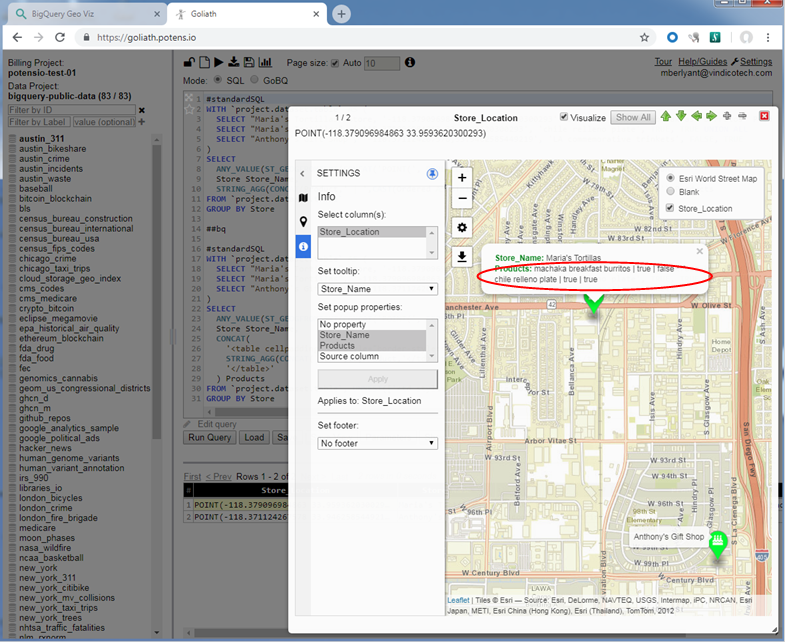Open the austin_311 dataset
This screenshot has width=786, height=643.
click(x=42, y=139)
